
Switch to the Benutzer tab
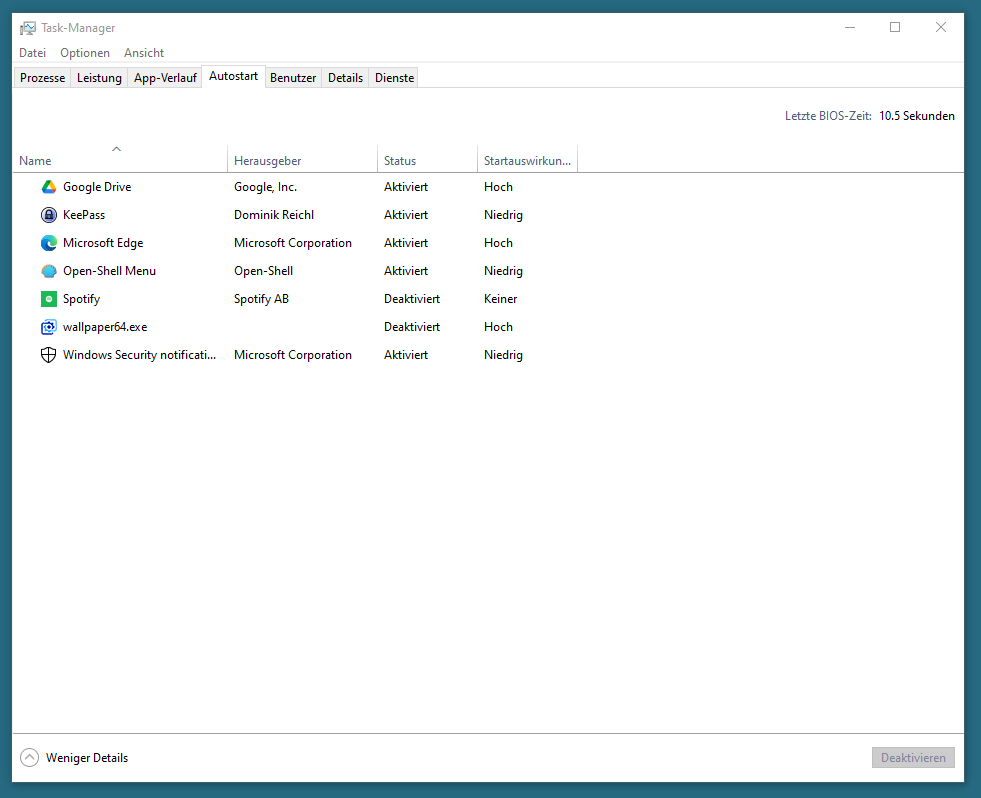tap(293, 78)
